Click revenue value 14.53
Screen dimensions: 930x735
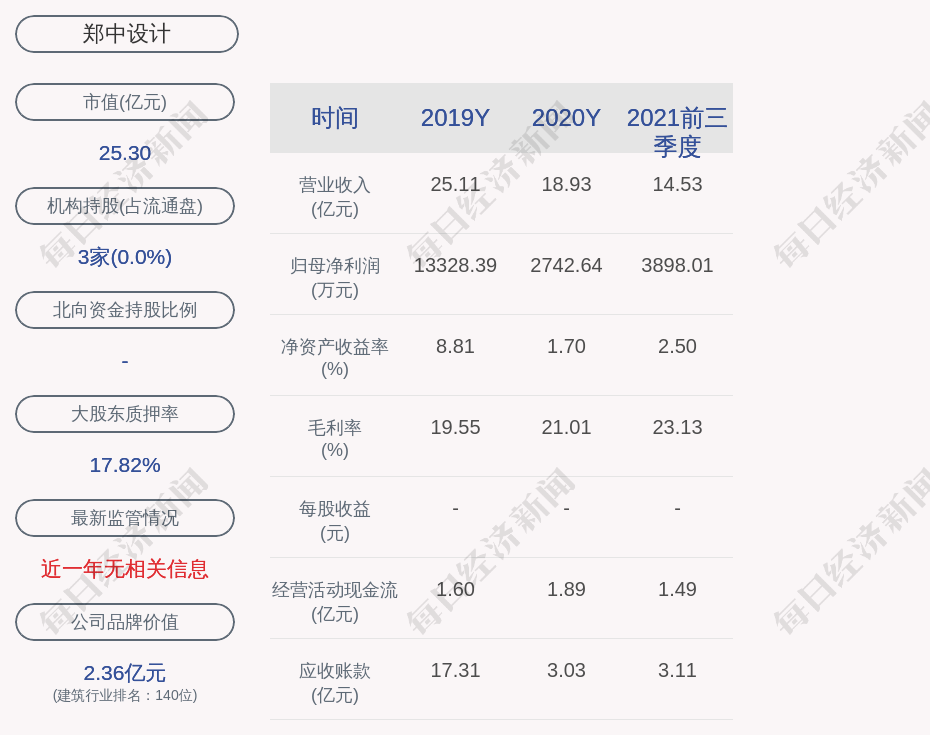pos(677,184)
